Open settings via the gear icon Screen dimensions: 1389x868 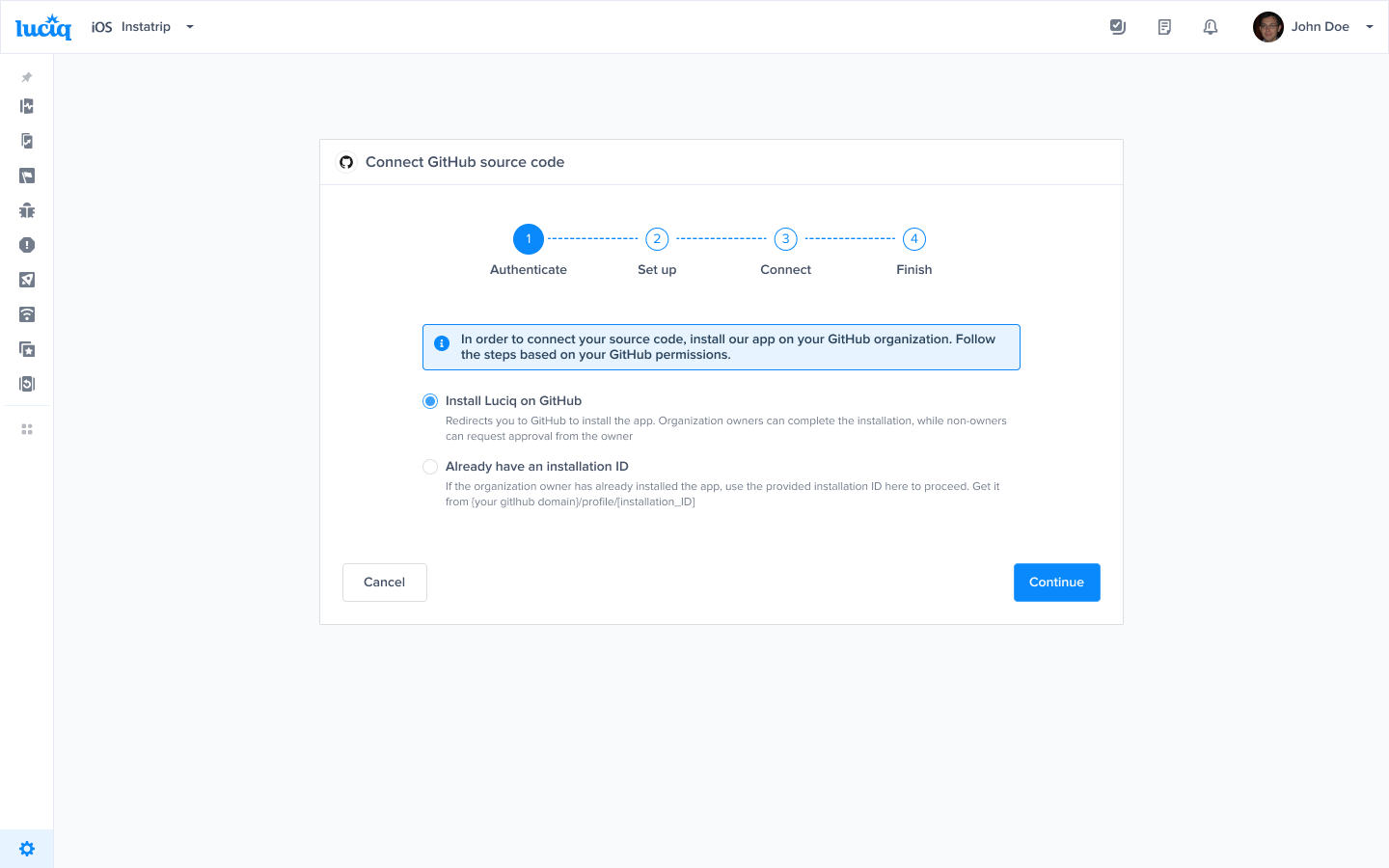(x=27, y=849)
